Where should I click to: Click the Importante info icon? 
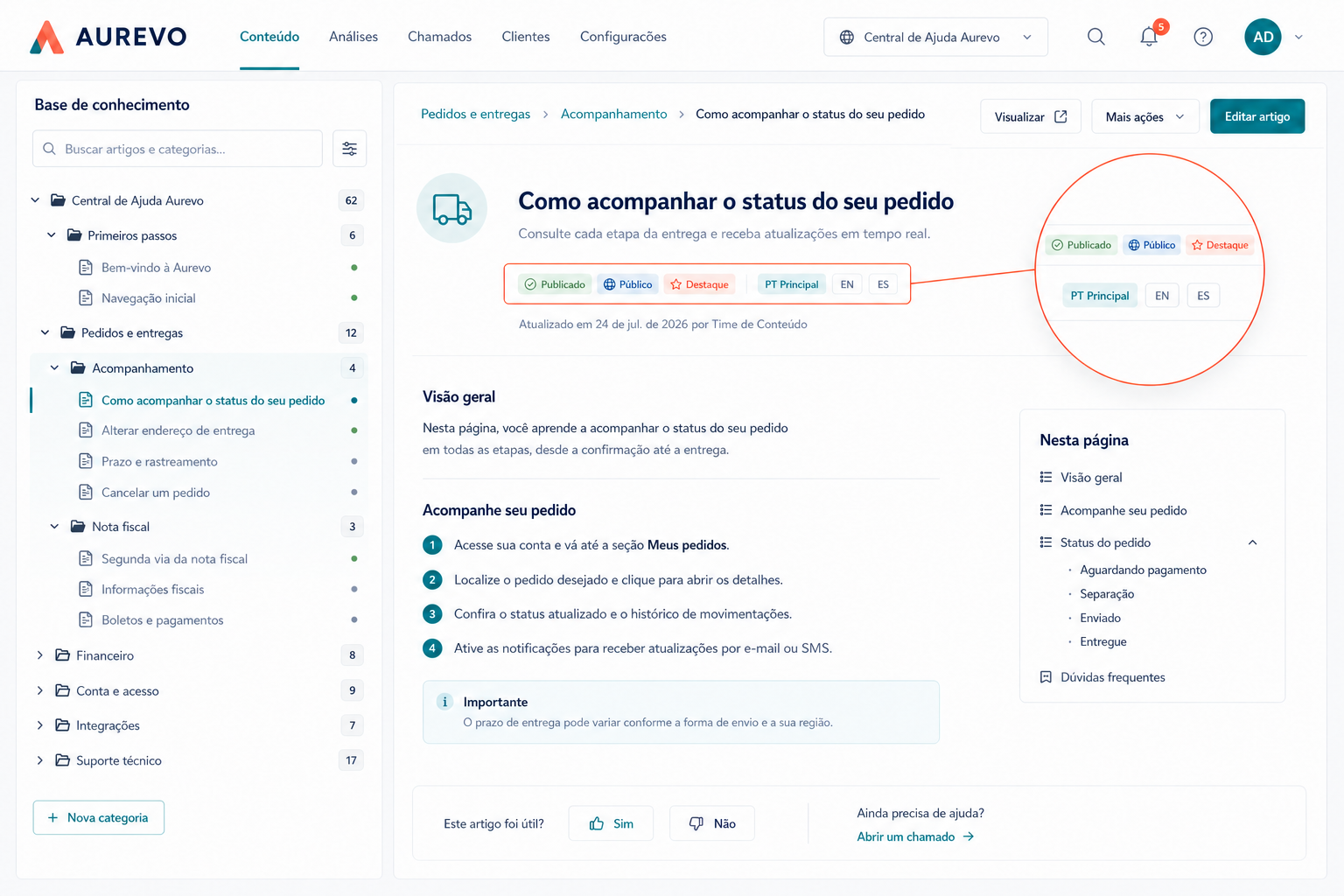coord(444,702)
